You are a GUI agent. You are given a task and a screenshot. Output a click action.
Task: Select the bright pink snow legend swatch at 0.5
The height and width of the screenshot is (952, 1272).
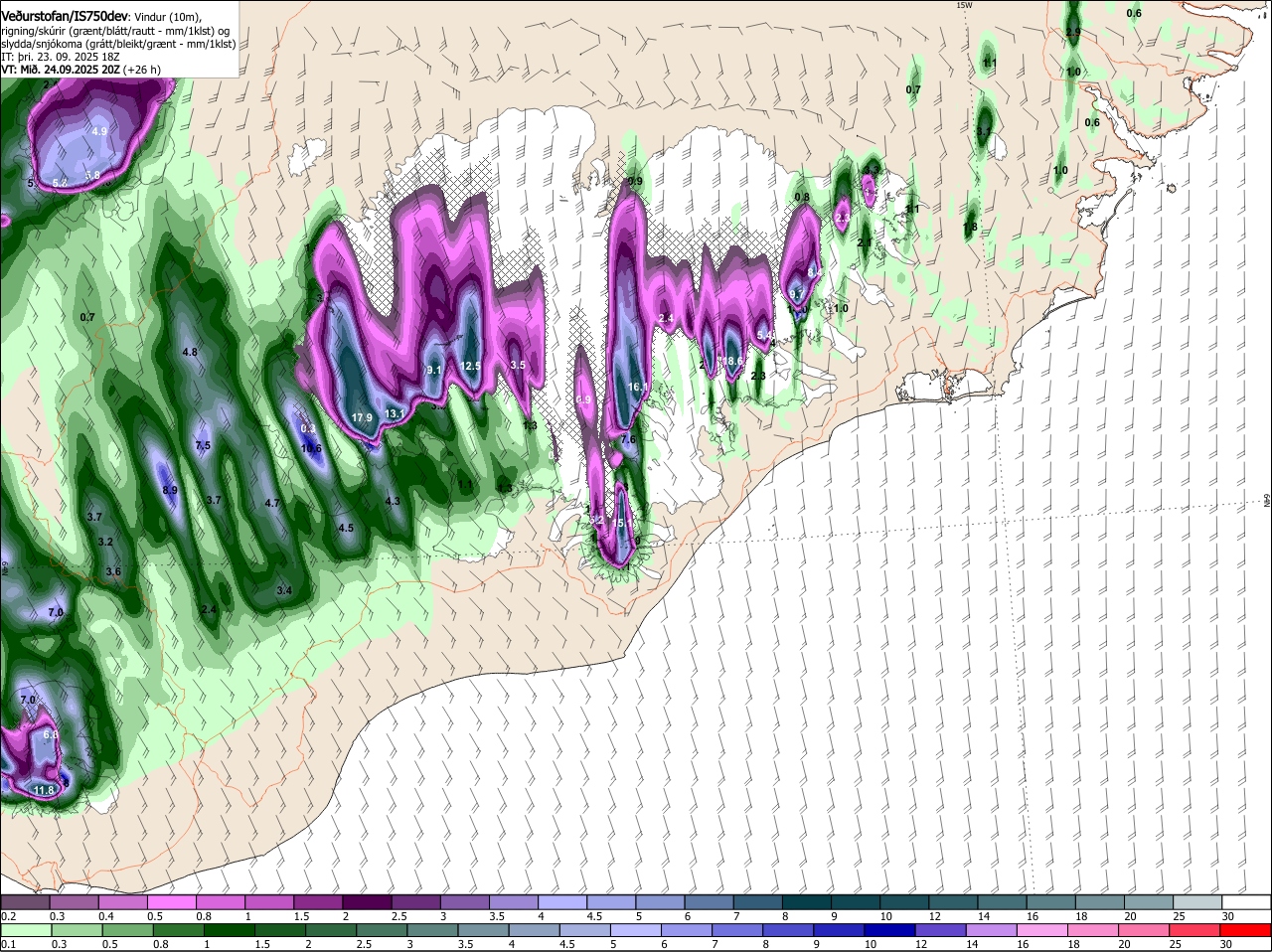pos(171,902)
